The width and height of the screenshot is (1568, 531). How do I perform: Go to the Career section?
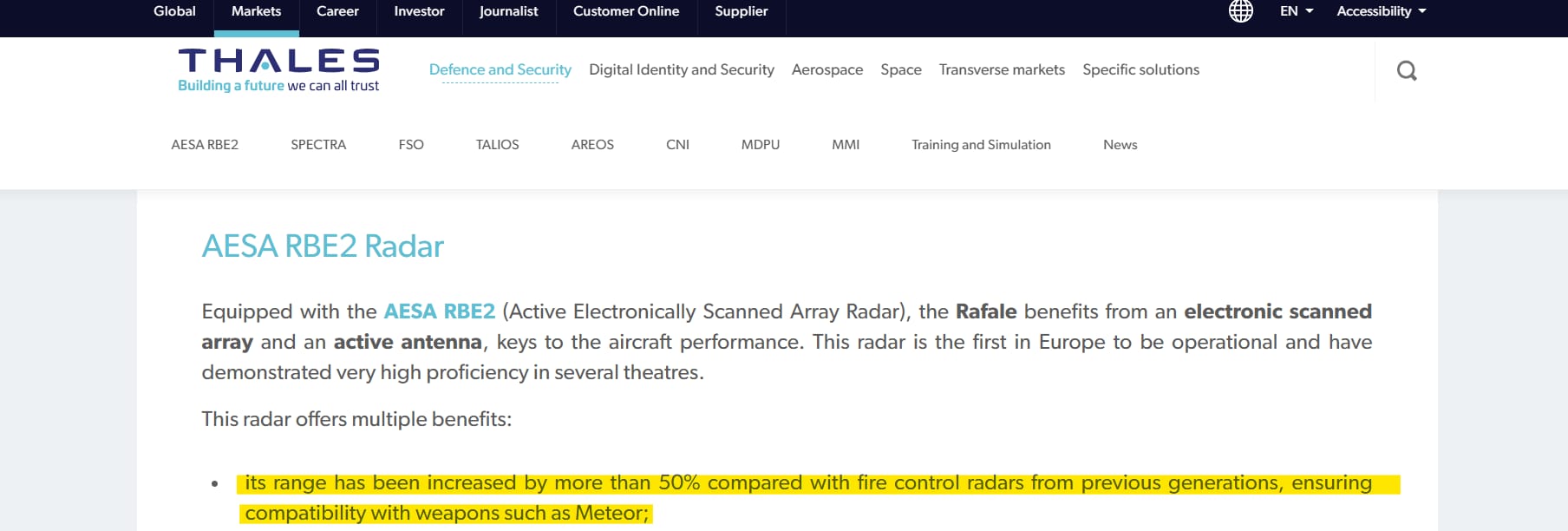coord(337,11)
